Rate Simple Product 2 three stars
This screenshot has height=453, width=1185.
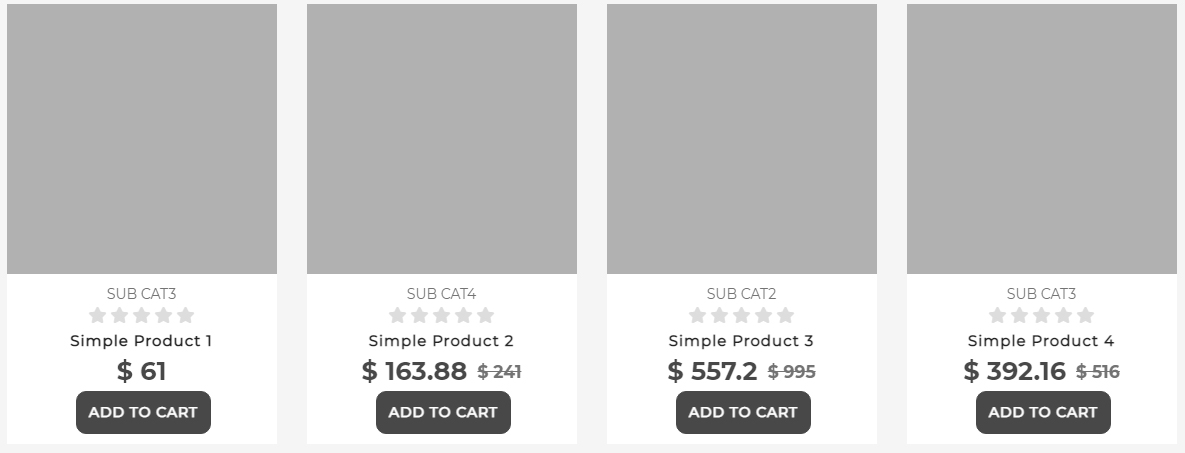pos(442,316)
